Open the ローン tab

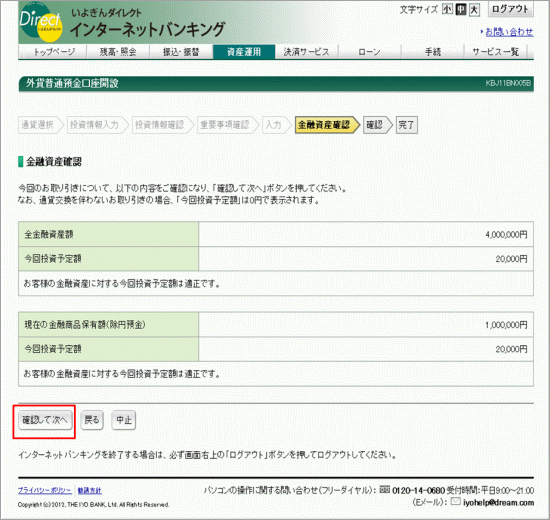pos(369,52)
